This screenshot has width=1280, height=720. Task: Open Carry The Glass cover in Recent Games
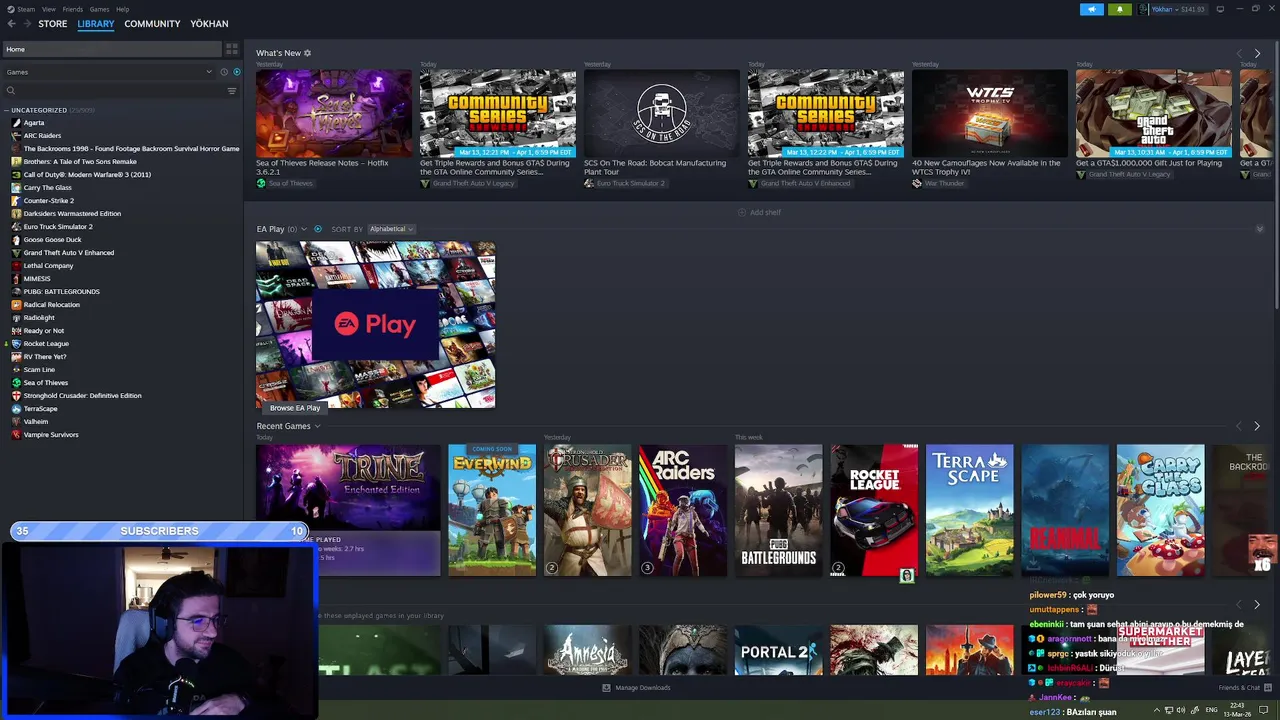click(1161, 510)
